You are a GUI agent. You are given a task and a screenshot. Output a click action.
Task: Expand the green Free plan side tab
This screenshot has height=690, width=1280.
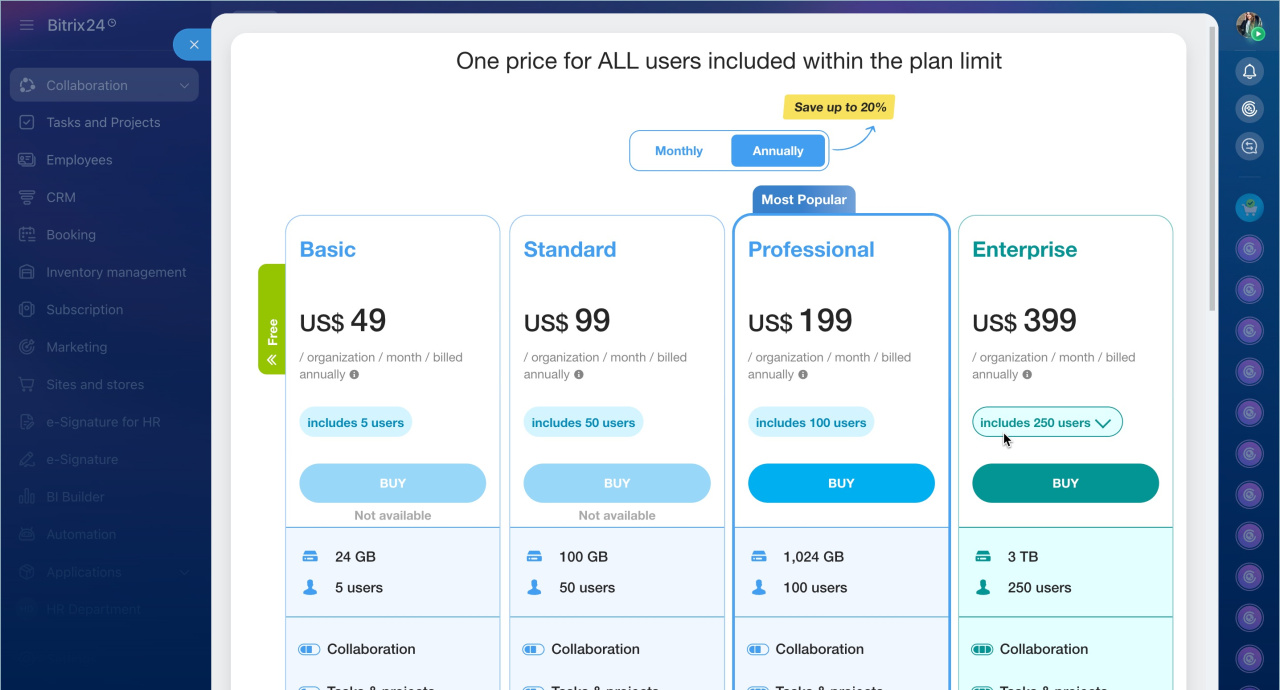click(x=272, y=319)
